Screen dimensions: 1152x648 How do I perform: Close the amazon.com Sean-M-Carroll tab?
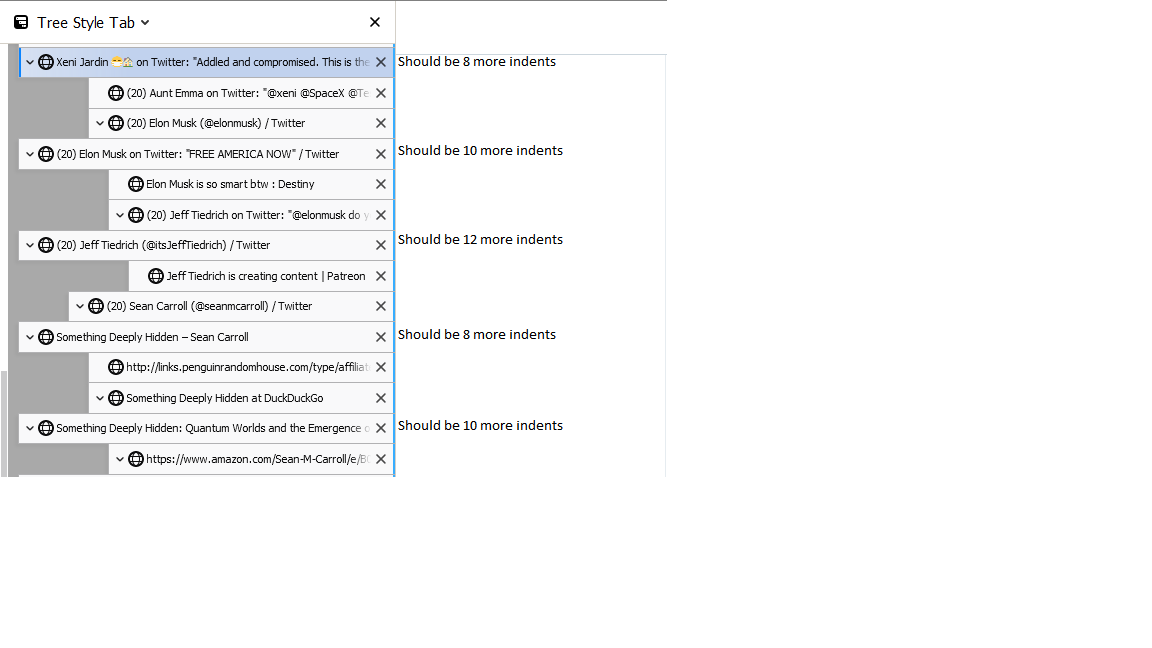click(x=381, y=459)
